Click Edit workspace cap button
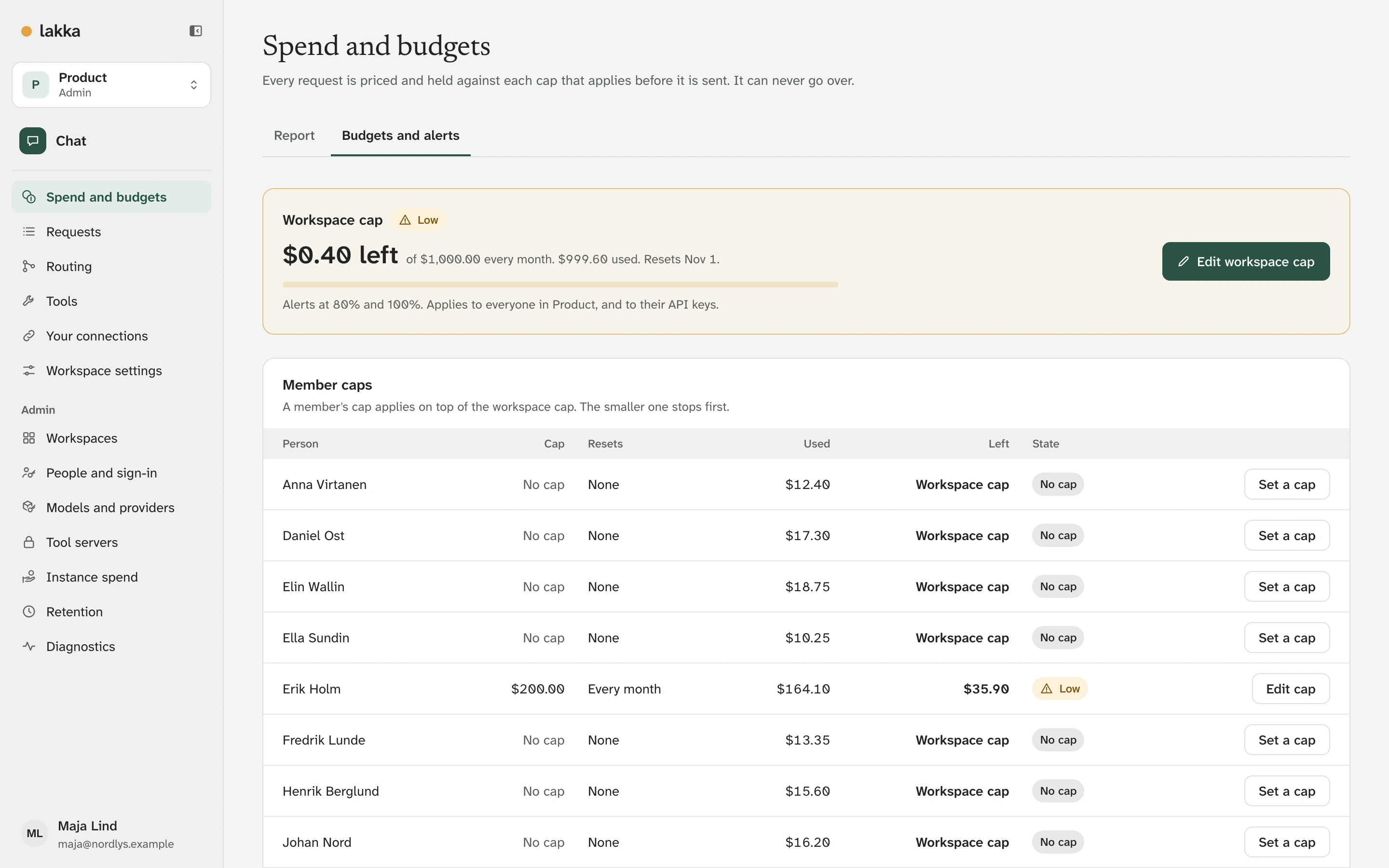The image size is (1389, 868). pyautogui.click(x=1245, y=262)
